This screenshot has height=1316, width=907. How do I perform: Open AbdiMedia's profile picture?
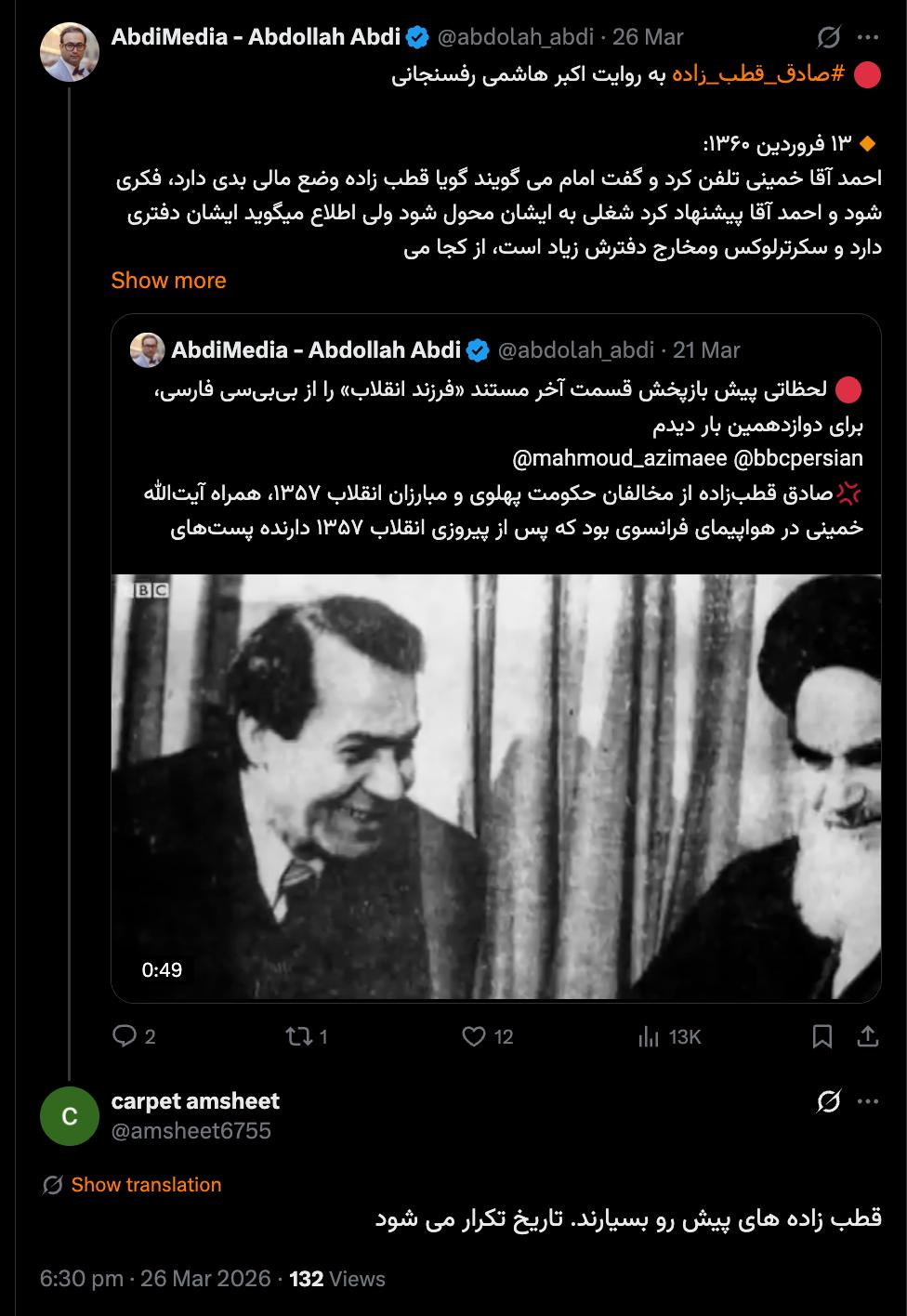pos(70,52)
